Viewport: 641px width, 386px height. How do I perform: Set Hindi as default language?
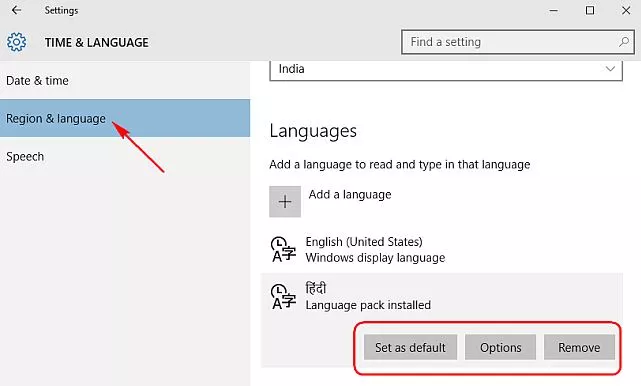(x=410, y=348)
